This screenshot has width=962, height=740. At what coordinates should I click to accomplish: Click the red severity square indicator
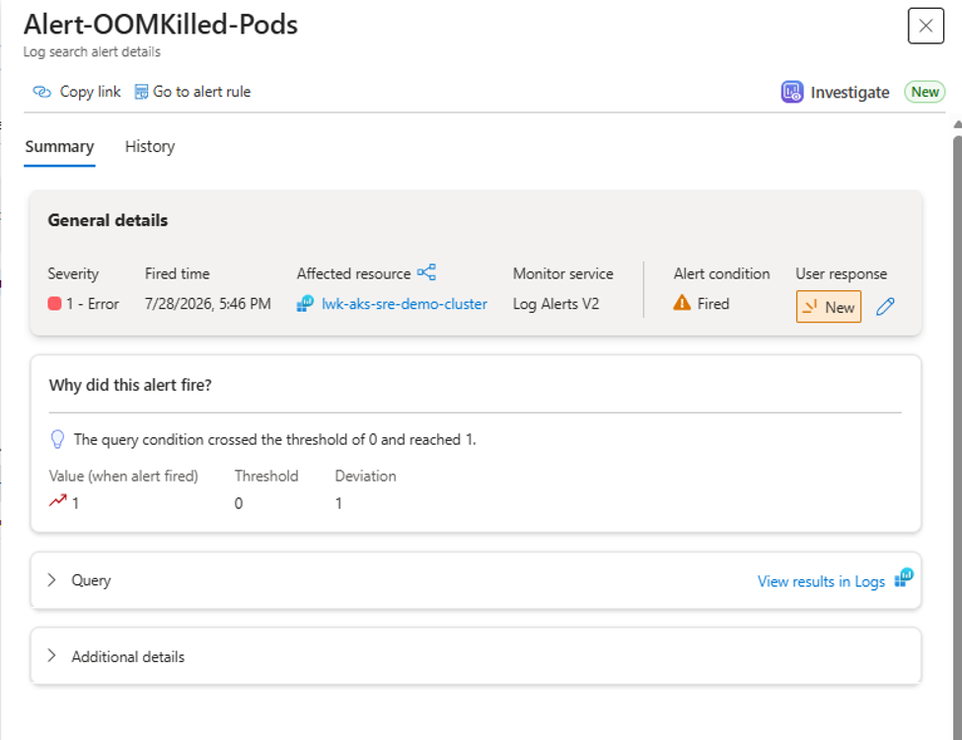tap(55, 304)
